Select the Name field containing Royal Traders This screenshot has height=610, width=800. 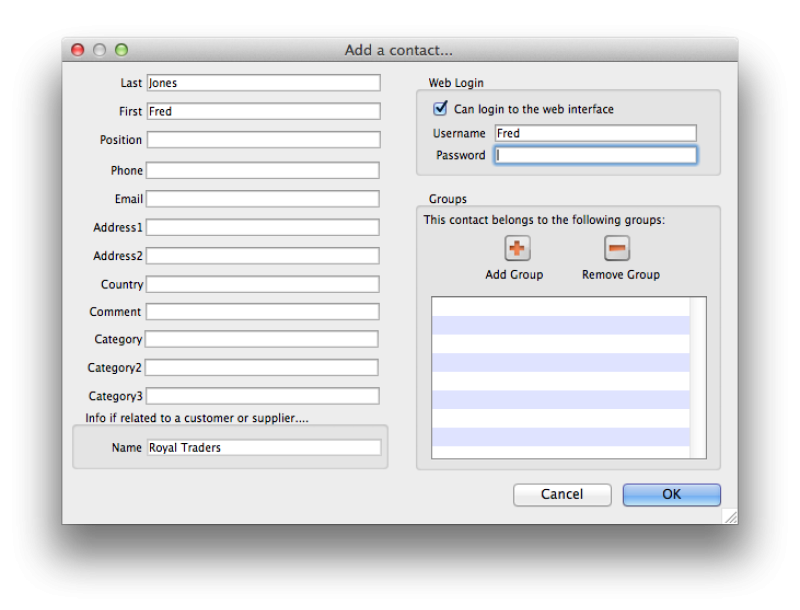[x=264, y=447]
